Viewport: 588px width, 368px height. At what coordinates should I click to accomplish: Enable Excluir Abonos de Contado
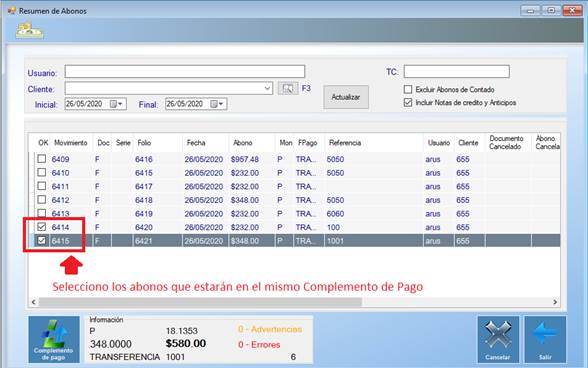tap(408, 89)
